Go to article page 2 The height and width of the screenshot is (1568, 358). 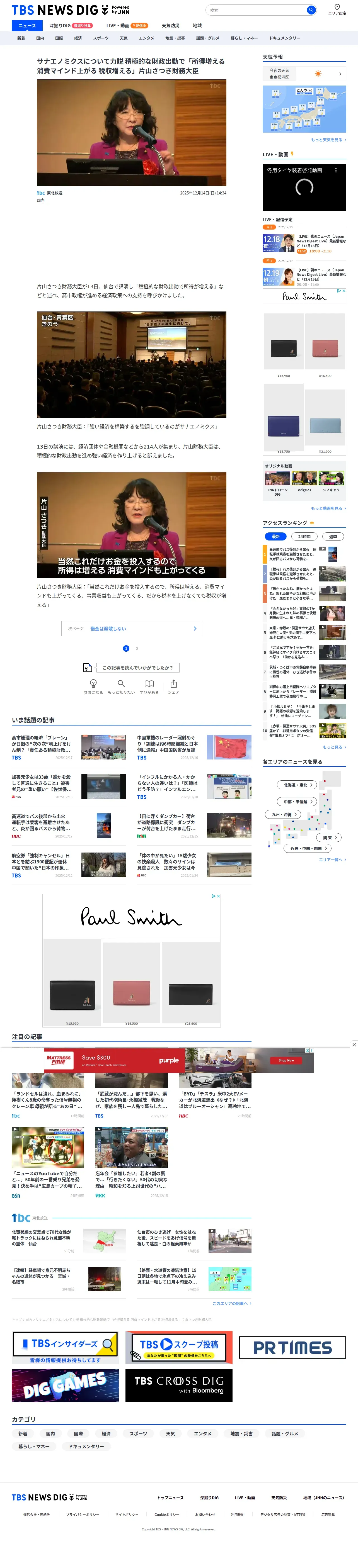click(137, 648)
